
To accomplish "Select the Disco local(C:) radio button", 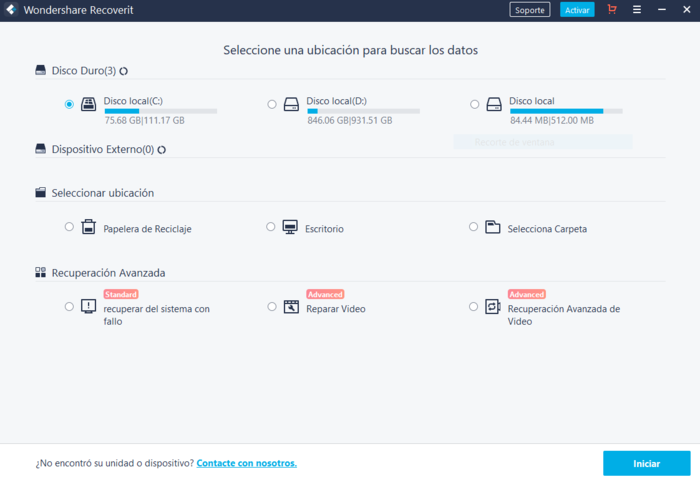I will 69,104.
